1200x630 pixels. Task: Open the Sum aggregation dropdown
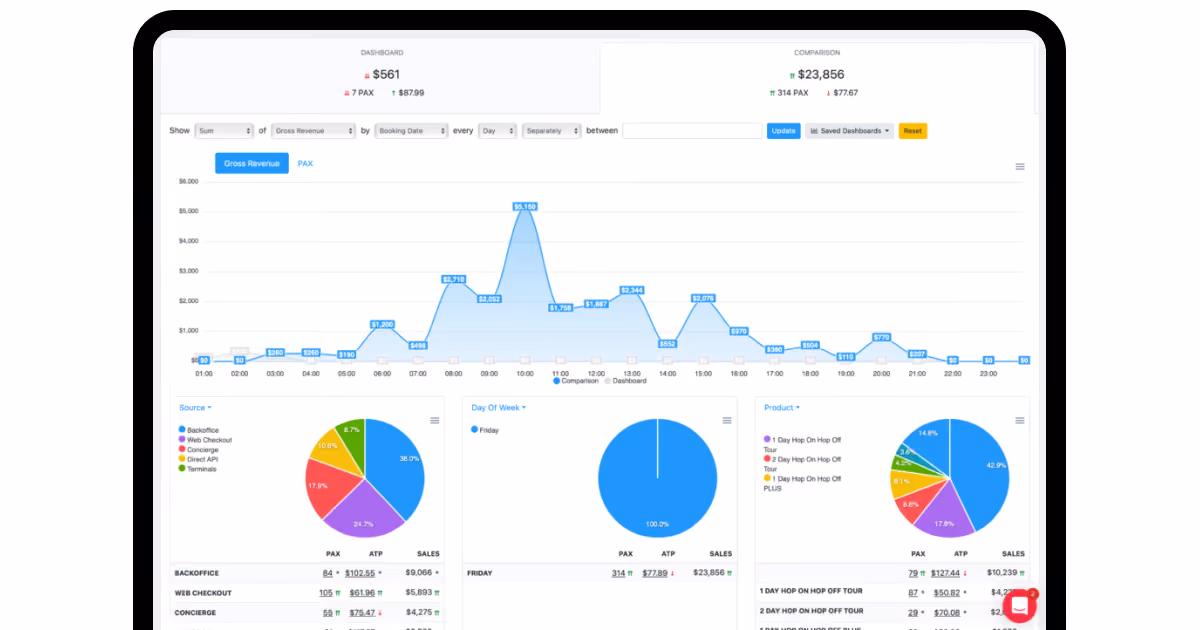click(224, 131)
